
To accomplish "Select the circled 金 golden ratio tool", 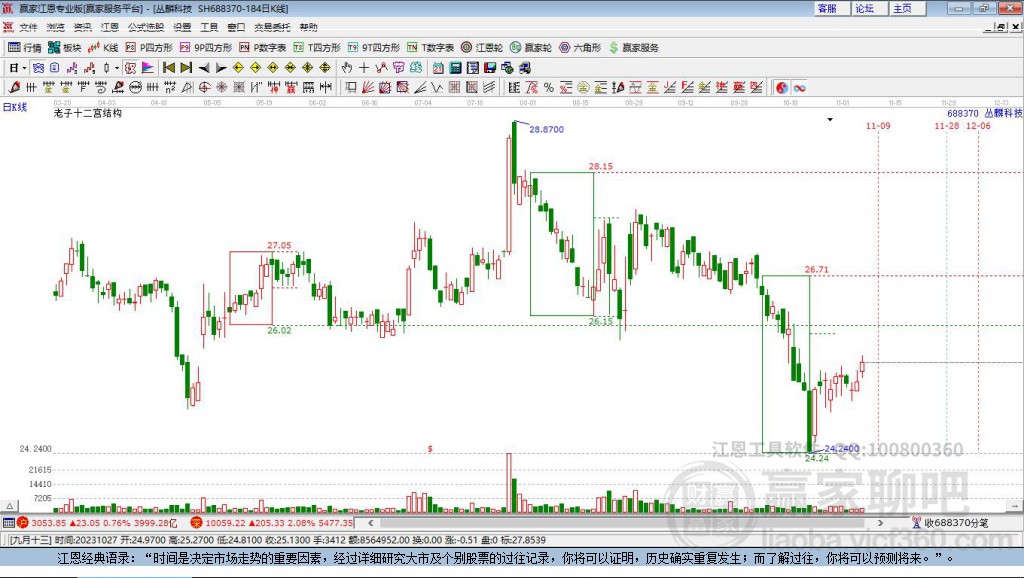I will click(583, 88).
